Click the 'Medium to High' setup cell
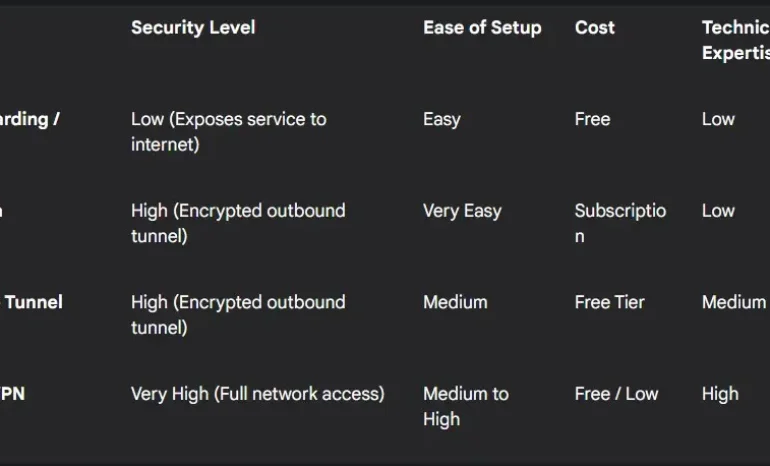Image resolution: width=770 pixels, height=466 pixels. click(x=465, y=406)
